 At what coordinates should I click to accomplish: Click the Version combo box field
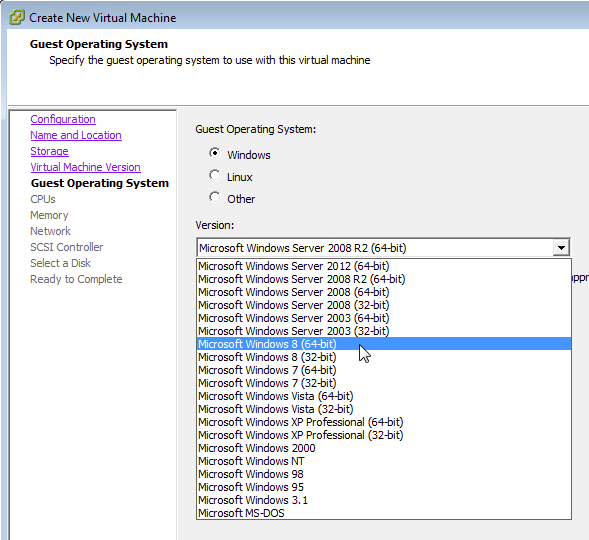[383, 248]
